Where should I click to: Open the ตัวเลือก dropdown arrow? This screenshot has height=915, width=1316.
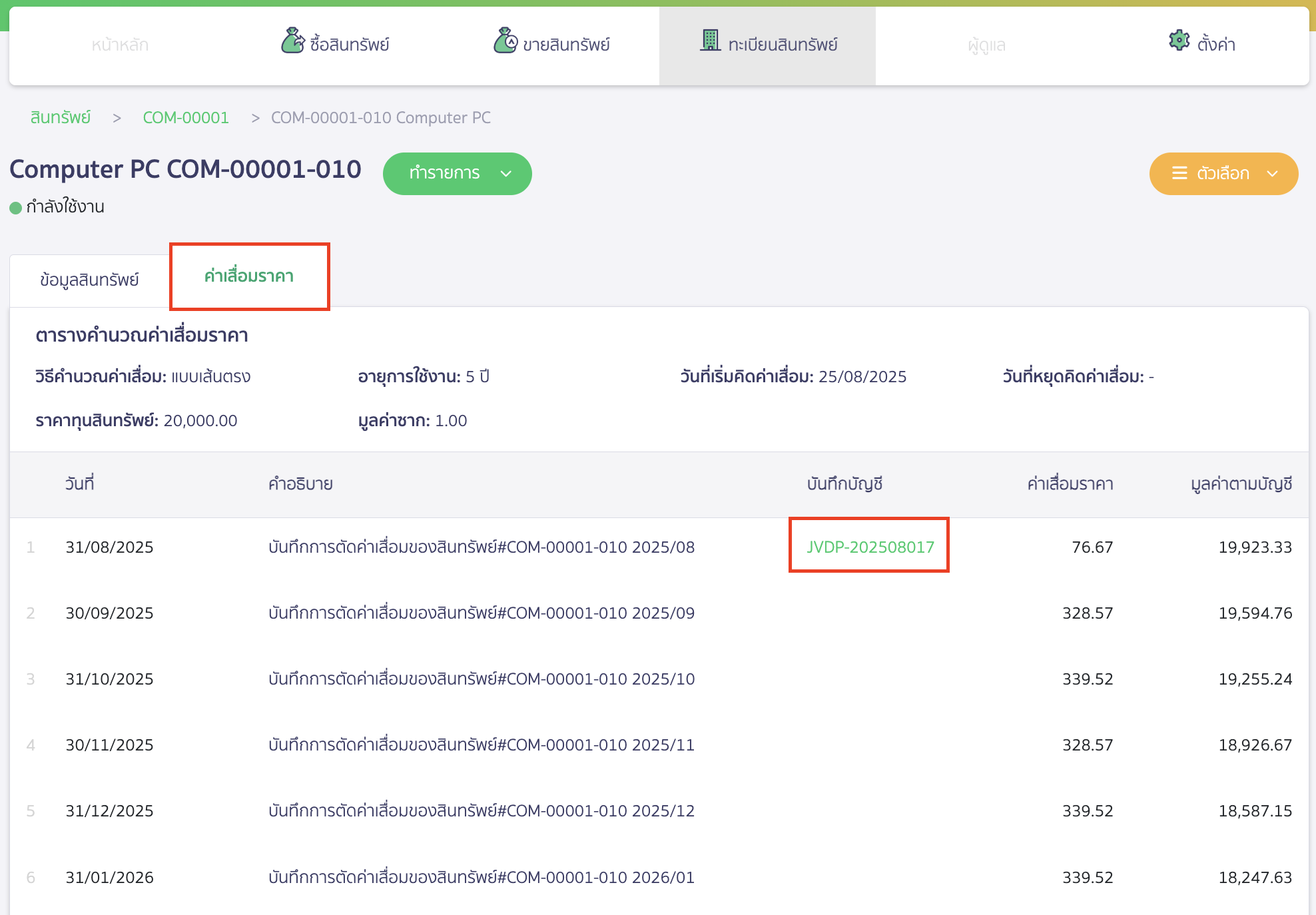pos(1273,174)
